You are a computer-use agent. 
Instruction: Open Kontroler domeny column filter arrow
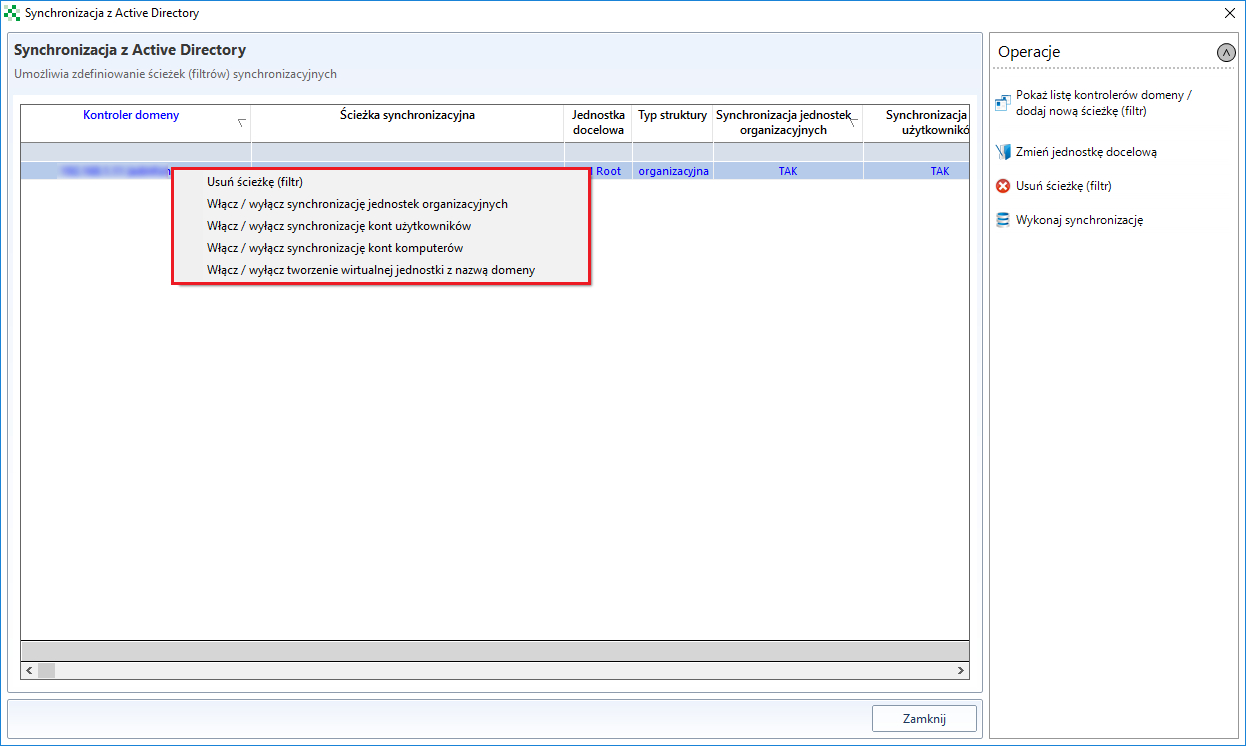click(241, 123)
